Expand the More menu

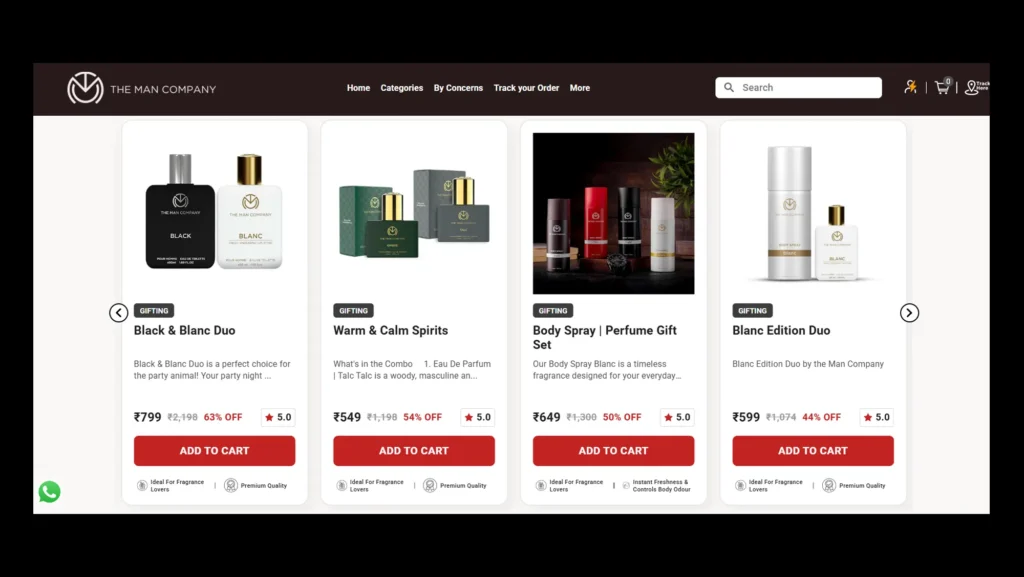pos(579,88)
